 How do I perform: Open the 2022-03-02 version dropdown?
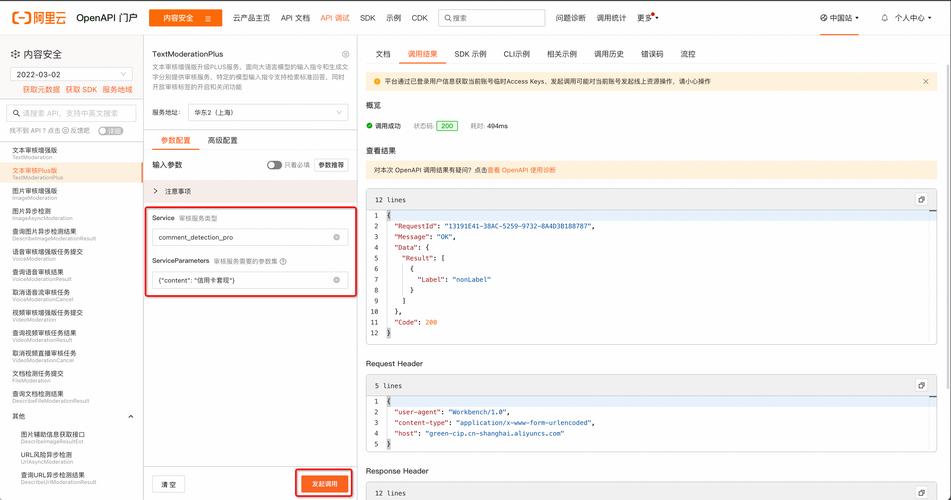(72, 74)
